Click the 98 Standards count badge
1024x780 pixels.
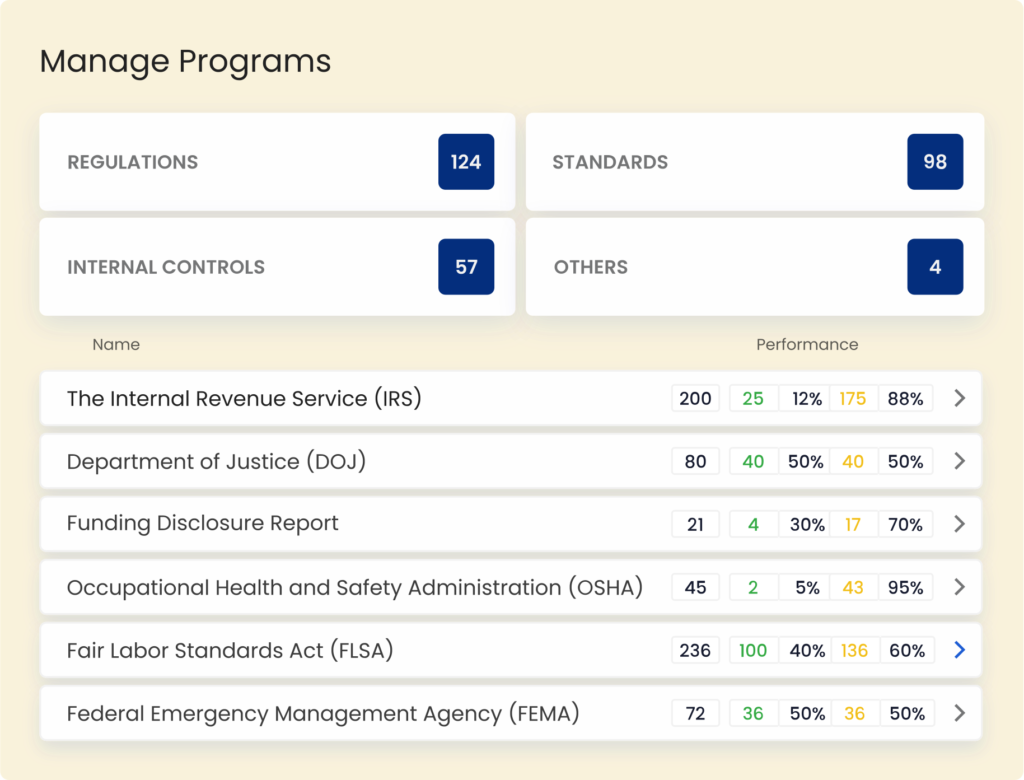tap(935, 162)
